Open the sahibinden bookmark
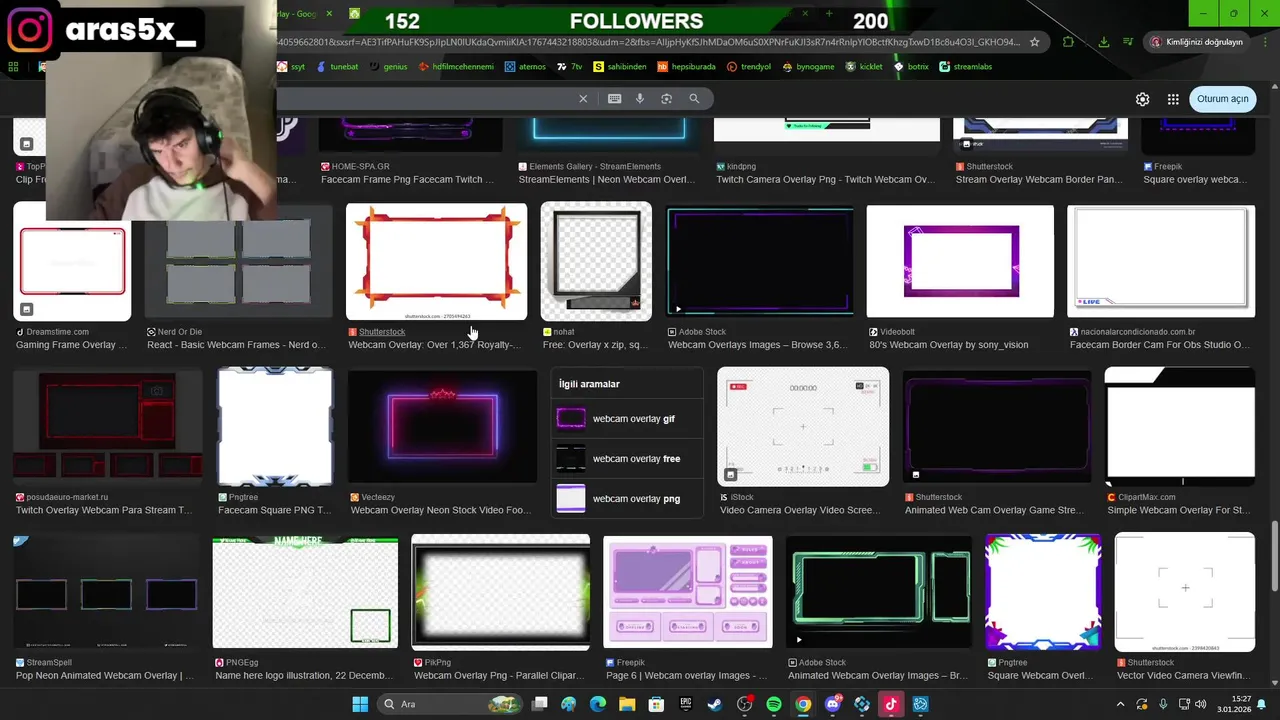The width and height of the screenshot is (1280, 720). point(620,67)
